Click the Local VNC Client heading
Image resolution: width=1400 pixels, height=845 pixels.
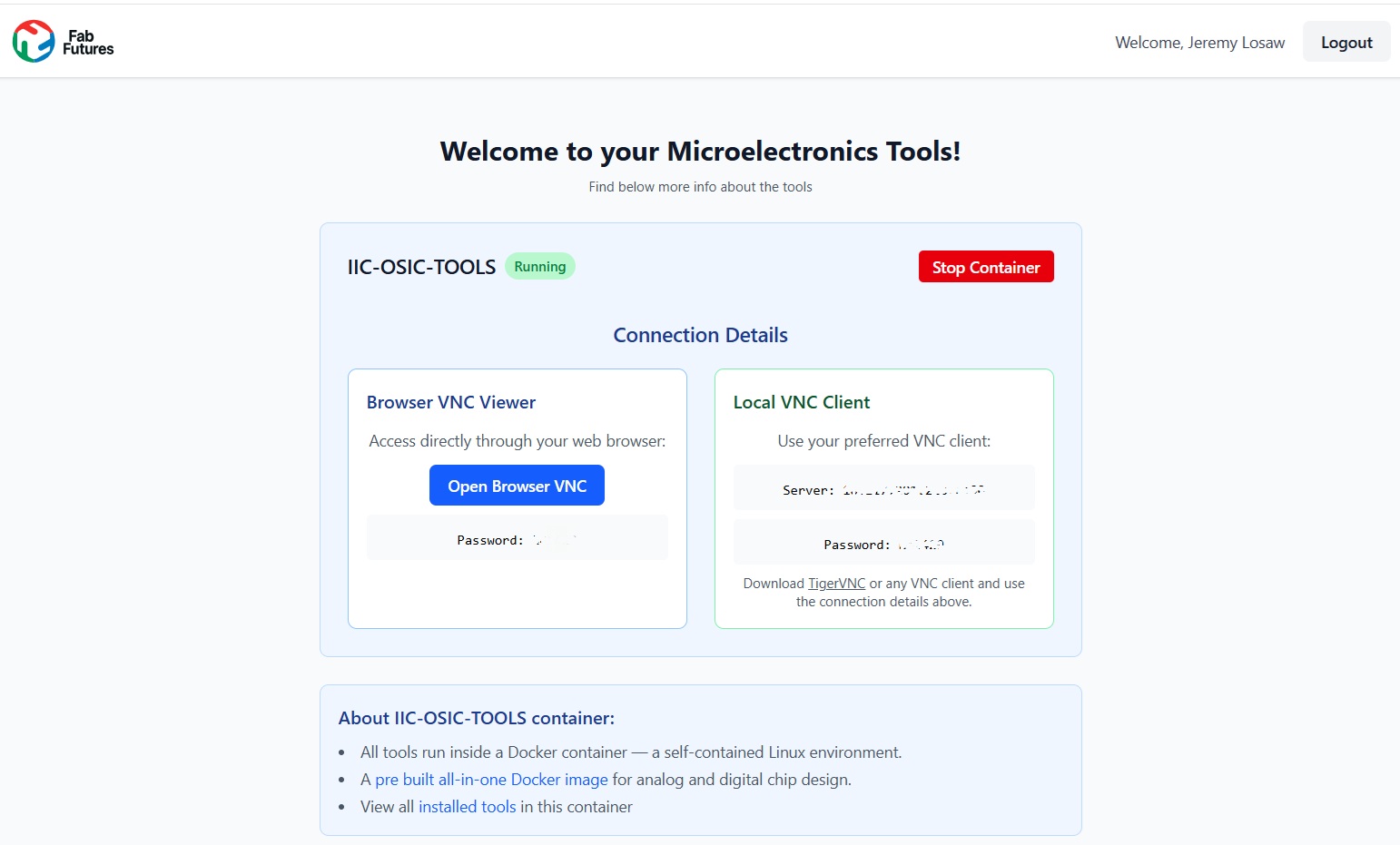[802, 402]
